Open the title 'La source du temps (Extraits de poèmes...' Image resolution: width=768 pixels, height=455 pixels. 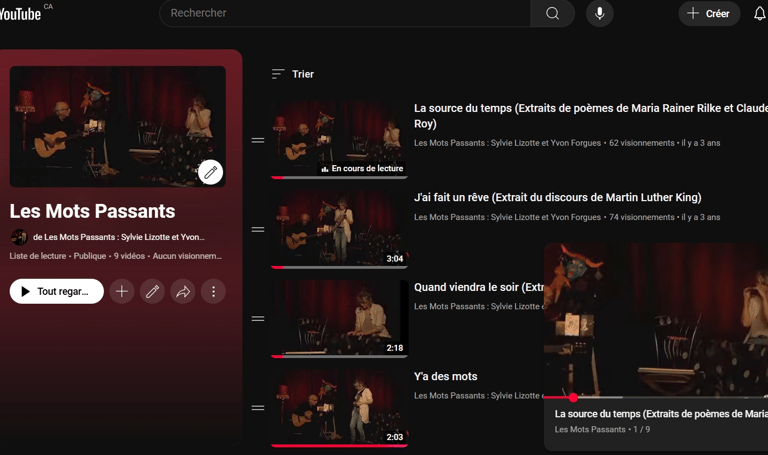click(x=590, y=116)
